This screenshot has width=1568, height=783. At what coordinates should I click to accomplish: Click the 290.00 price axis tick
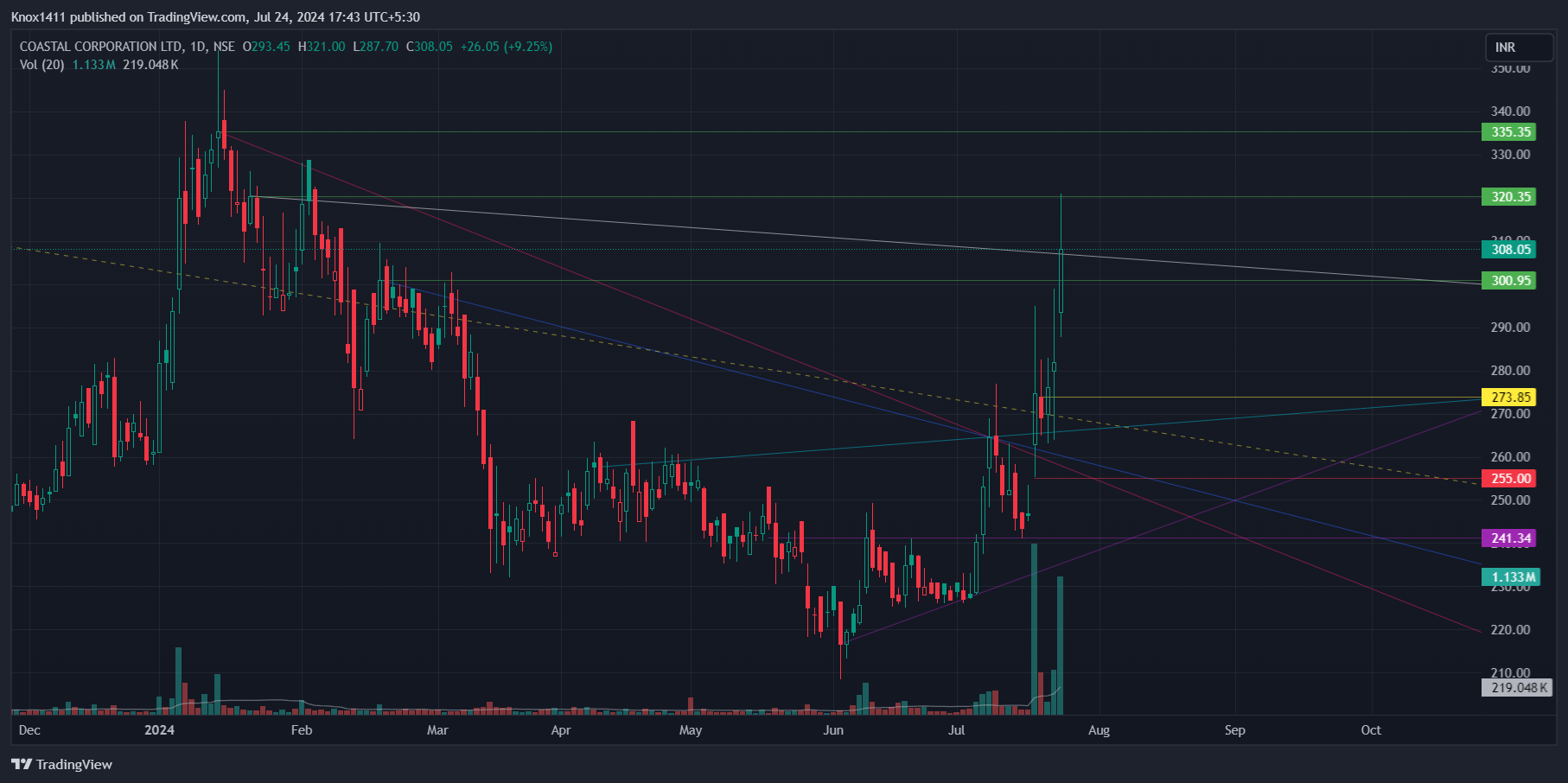[1510, 328]
